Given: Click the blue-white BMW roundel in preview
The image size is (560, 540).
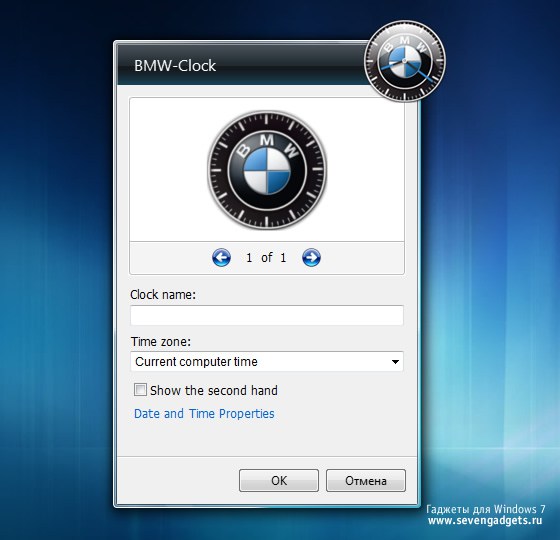Looking at the screenshot, I should 267,171.
